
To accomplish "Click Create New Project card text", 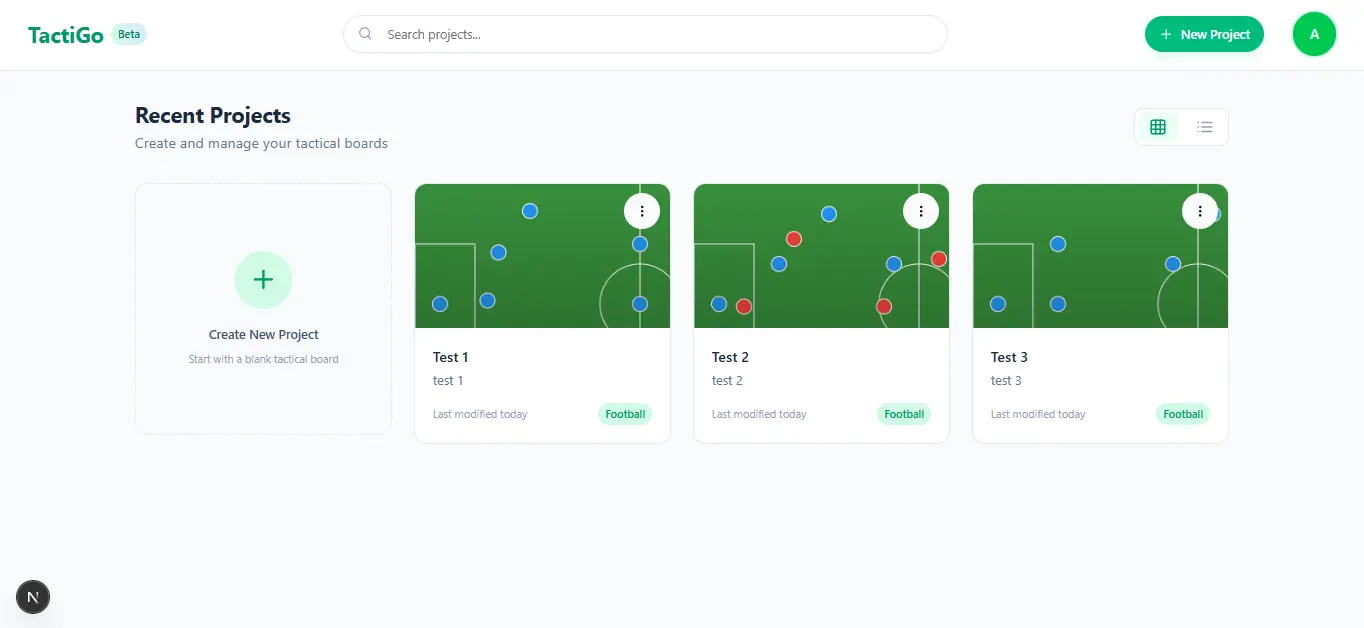I will [x=264, y=335].
